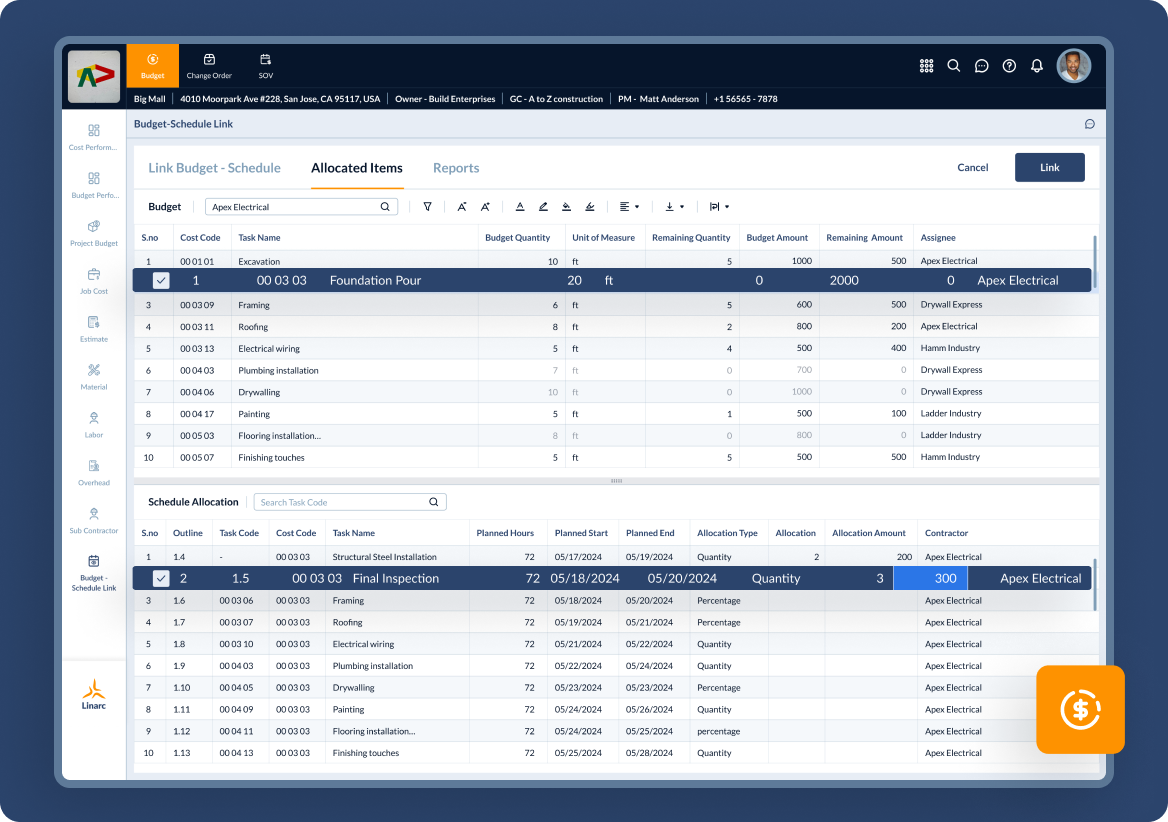This screenshot has width=1168, height=822.
Task: Click the highlighted 300 allocation amount cell
Action: pyautogui.click(x=930, y=579)
